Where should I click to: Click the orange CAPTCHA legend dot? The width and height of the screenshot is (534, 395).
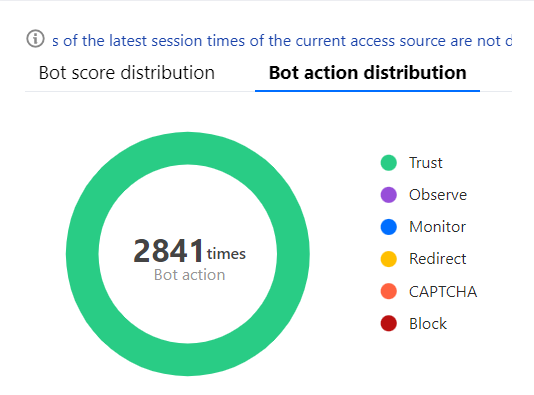[389, 291]
